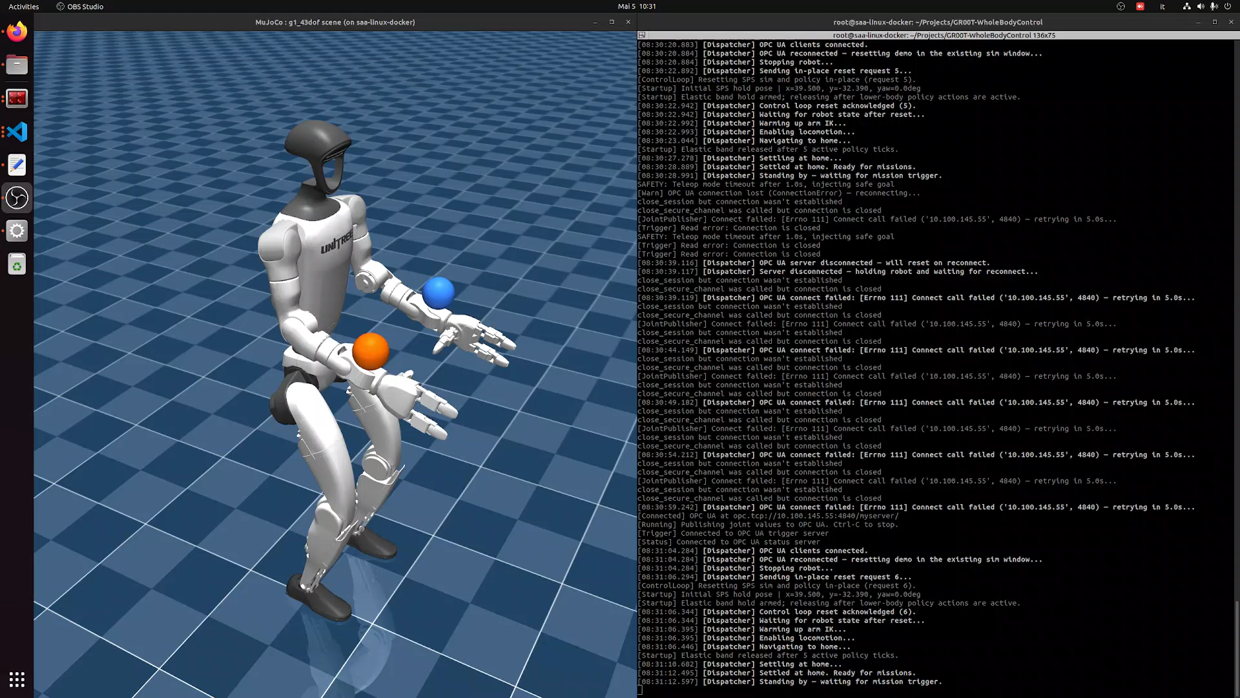Minimize the terminal window
Image resolution: width=1240 pixels, height=698 pixels.
click(1198, 22)
